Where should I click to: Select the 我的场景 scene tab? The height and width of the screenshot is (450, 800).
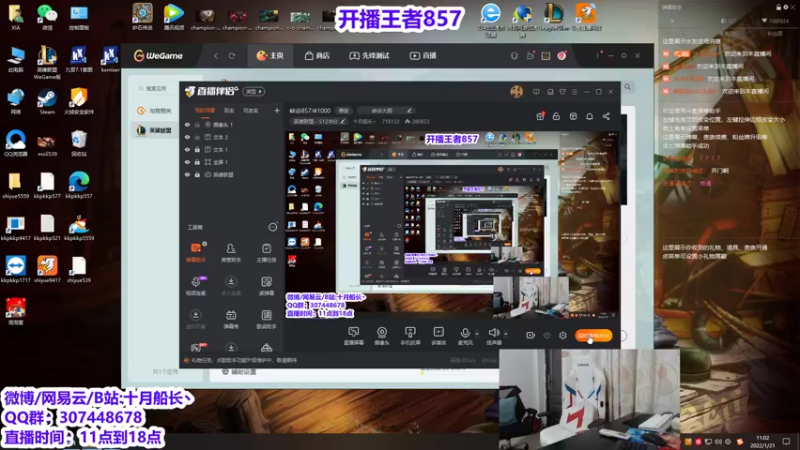[x=205, y=110]
